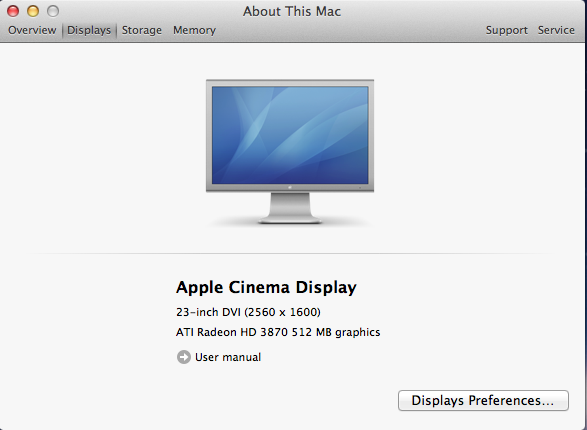Select the Apple Cinema Display heading
The image size is (587, 430).
click(x=266, y=287)
